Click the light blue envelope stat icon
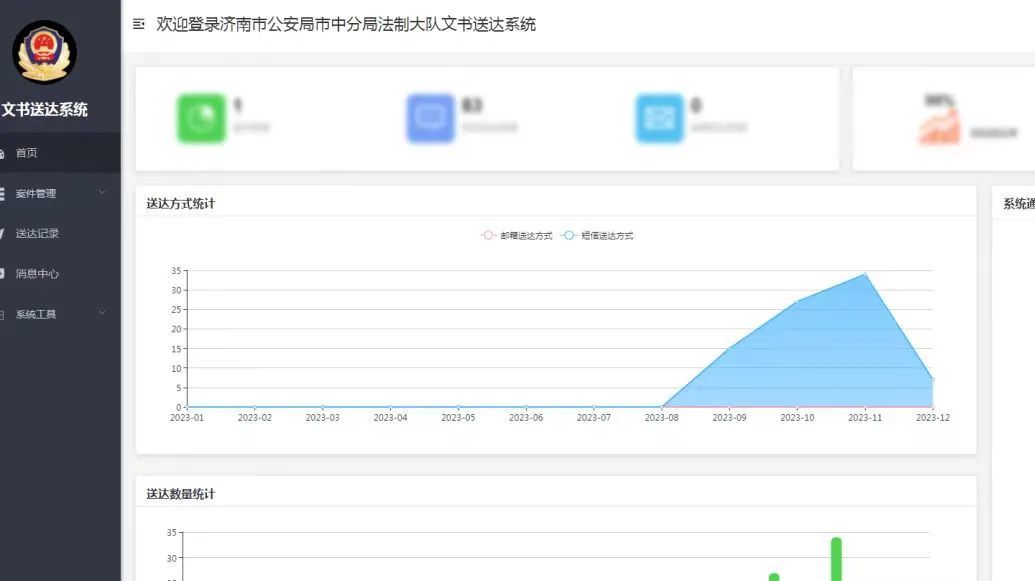Image resolution: width=1035 pixels, height=581 pixels. click(x=659, y=118)
